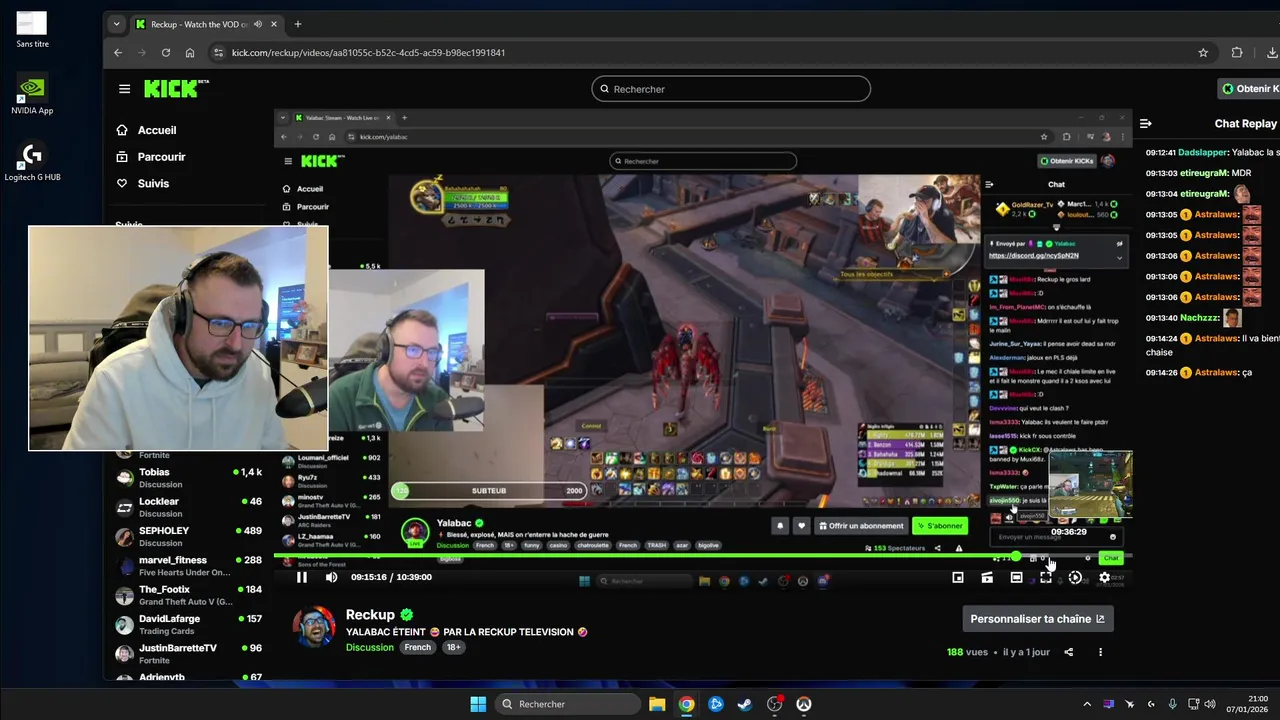Screen dimensions: 1280x720
Task: Click the Reckup channel name
Action: [x=370, y=615]
